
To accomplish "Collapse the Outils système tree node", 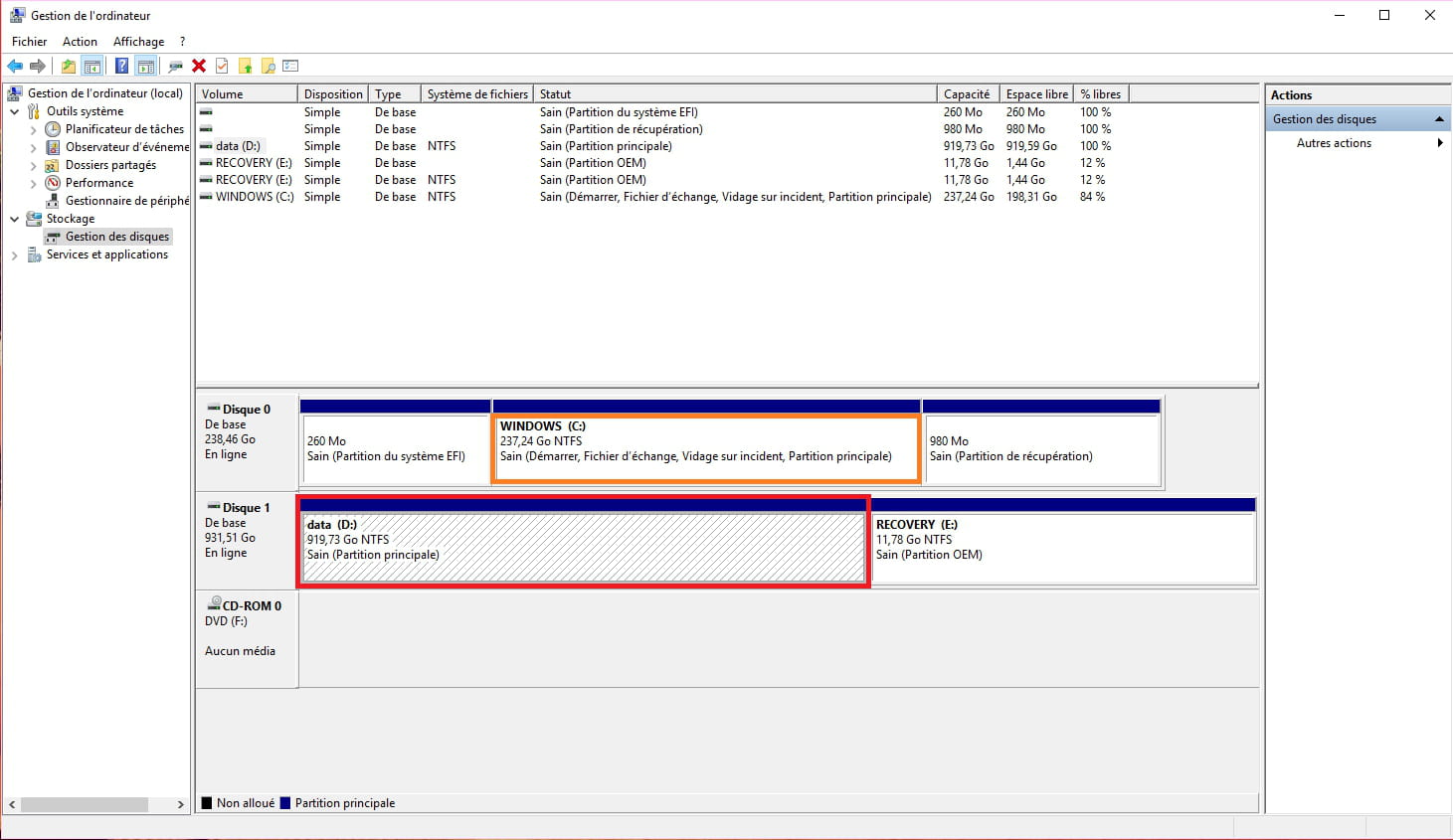I will point(15,112).
